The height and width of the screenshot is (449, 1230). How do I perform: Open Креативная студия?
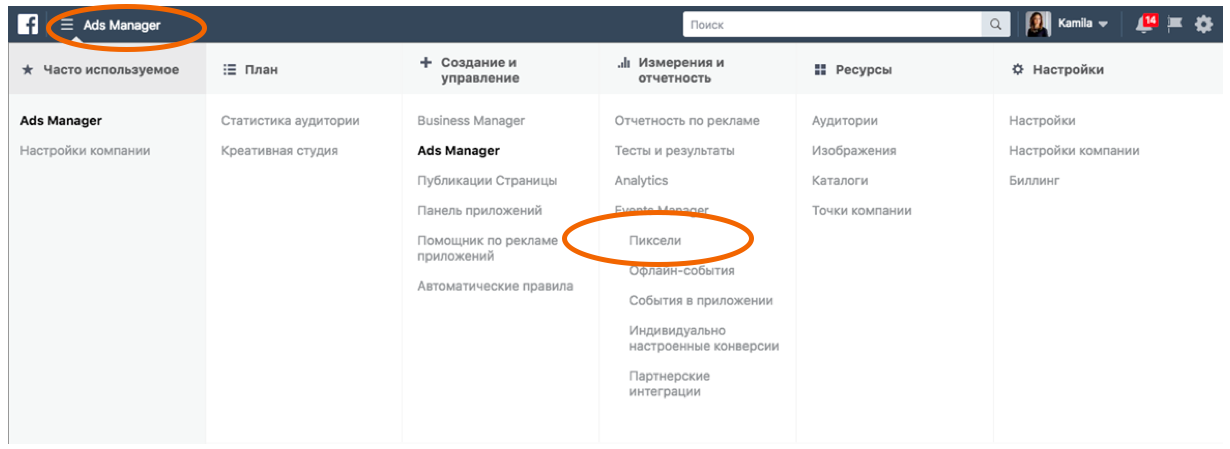279,151
